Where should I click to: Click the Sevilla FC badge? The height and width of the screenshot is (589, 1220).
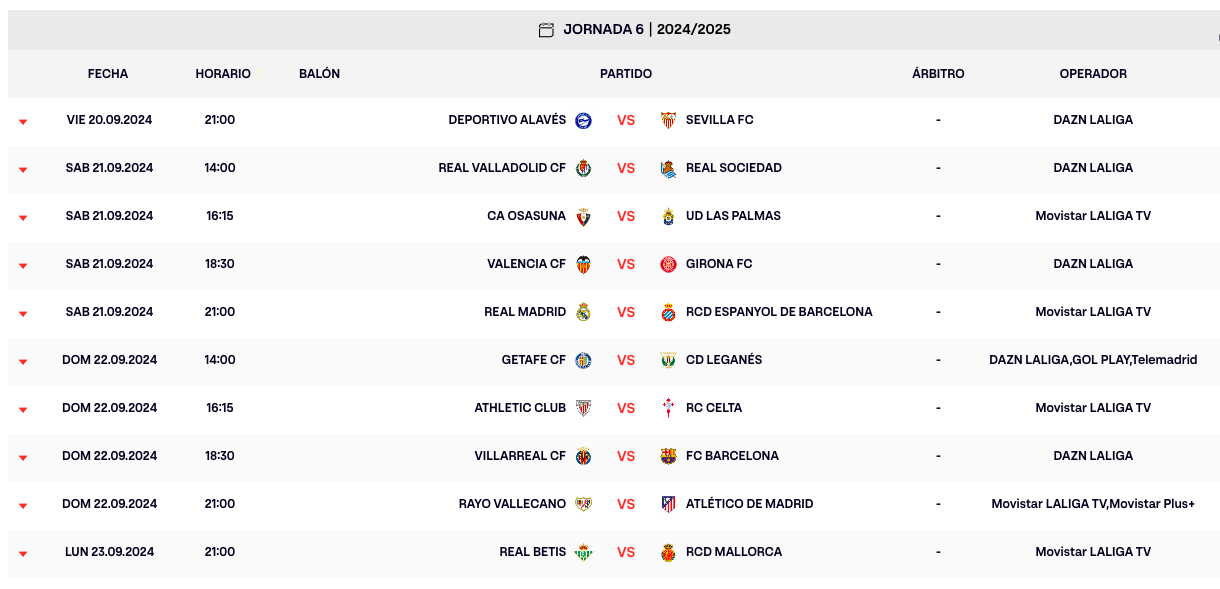pos(668,119)
